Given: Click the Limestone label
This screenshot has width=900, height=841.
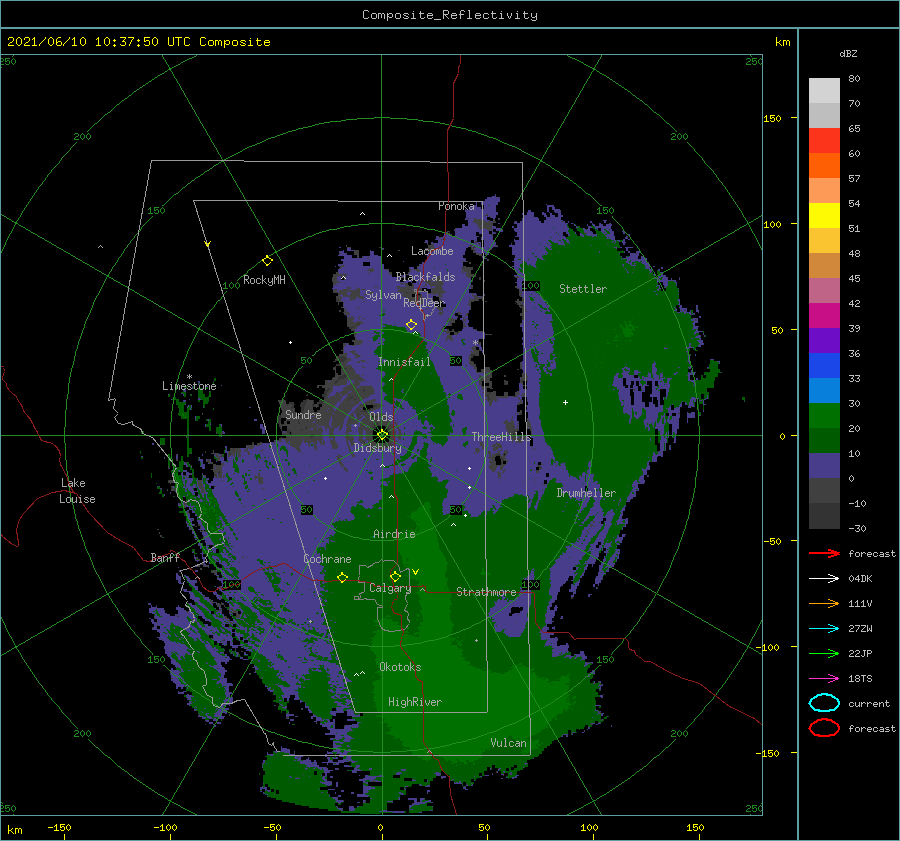Looking at the screenshot, I should (189, 386).
